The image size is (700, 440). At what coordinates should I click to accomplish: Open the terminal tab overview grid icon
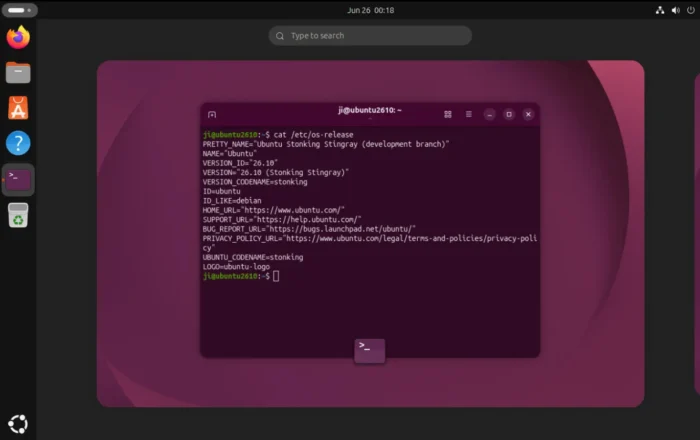click(448, 115)
